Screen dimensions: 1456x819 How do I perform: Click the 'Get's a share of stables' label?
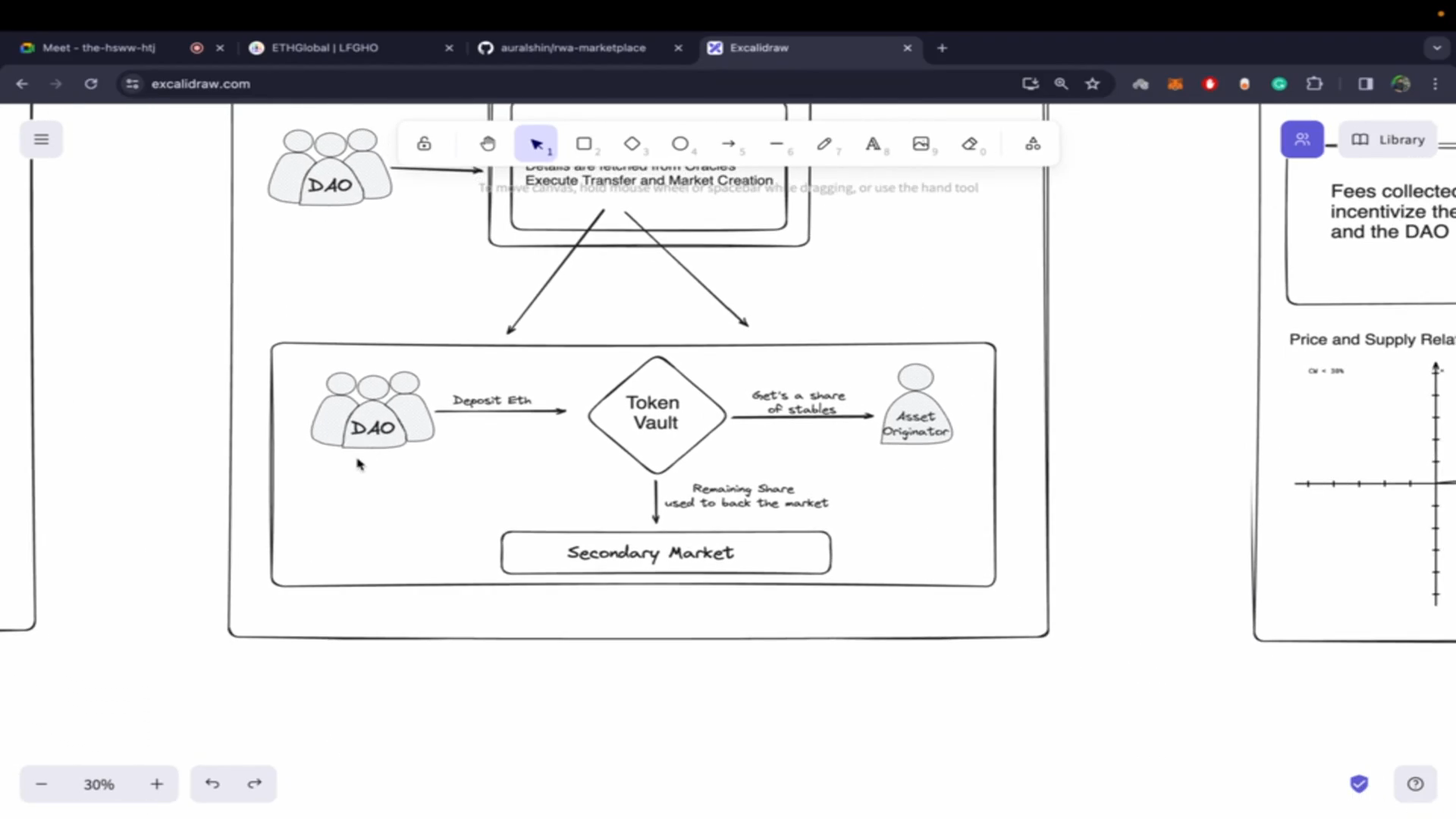799,402
